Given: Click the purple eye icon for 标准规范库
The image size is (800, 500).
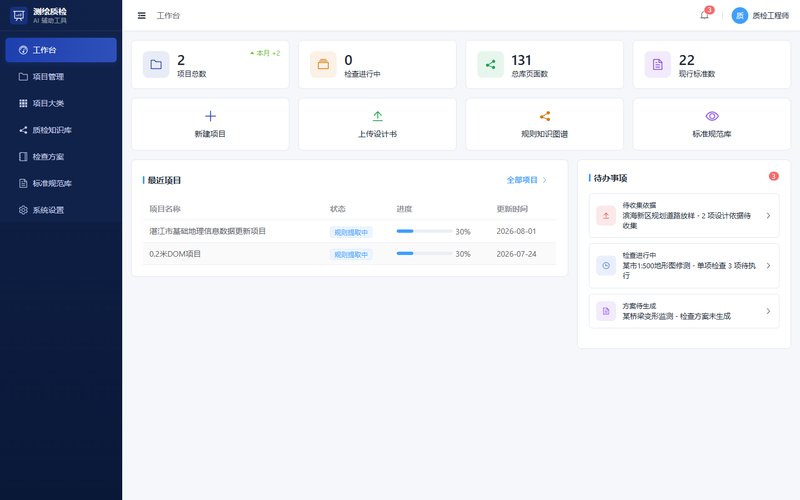Looking at the screenshot, I should 712,116.
